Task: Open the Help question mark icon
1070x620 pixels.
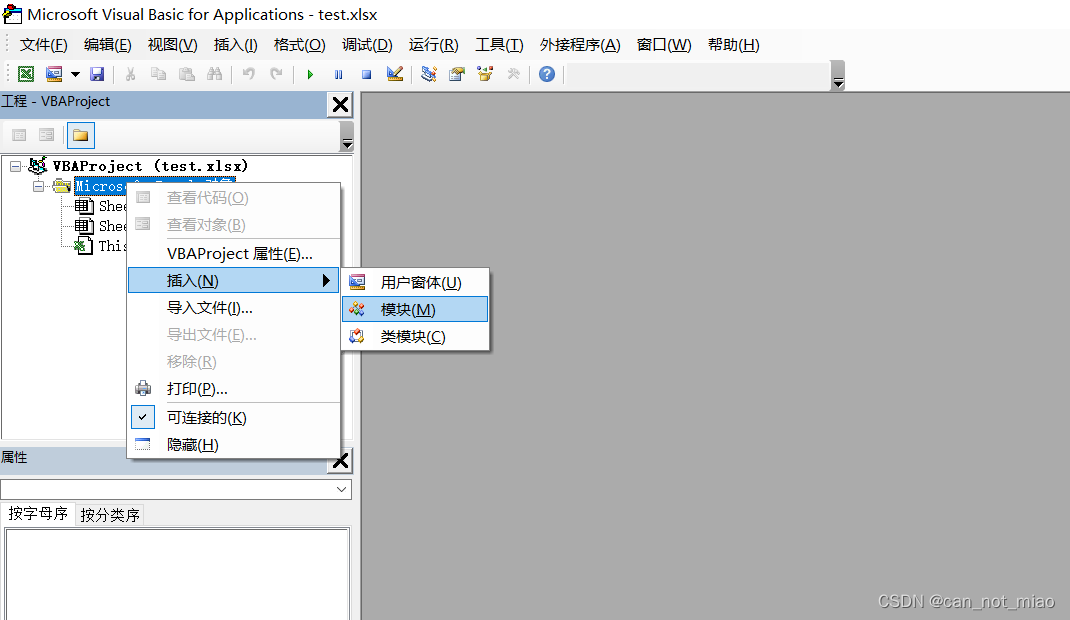Action: pyautogui.click(x=547, y=74)
